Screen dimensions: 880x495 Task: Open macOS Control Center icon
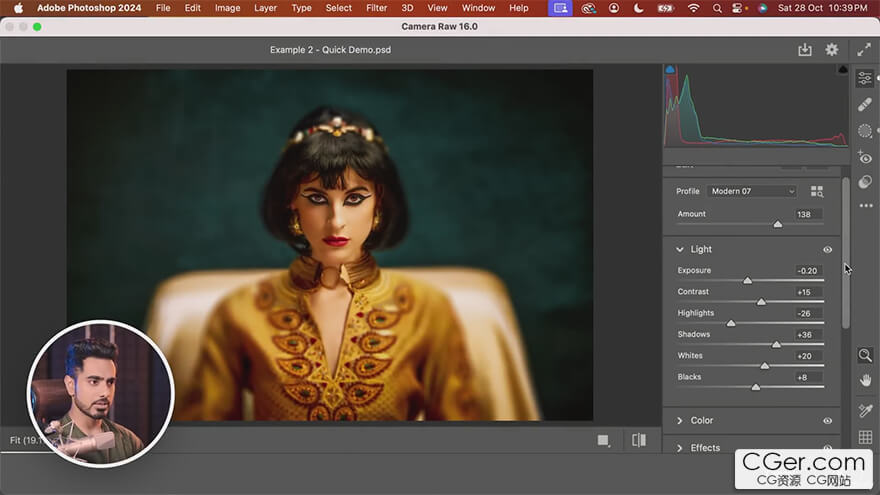[x=737, y=8]
